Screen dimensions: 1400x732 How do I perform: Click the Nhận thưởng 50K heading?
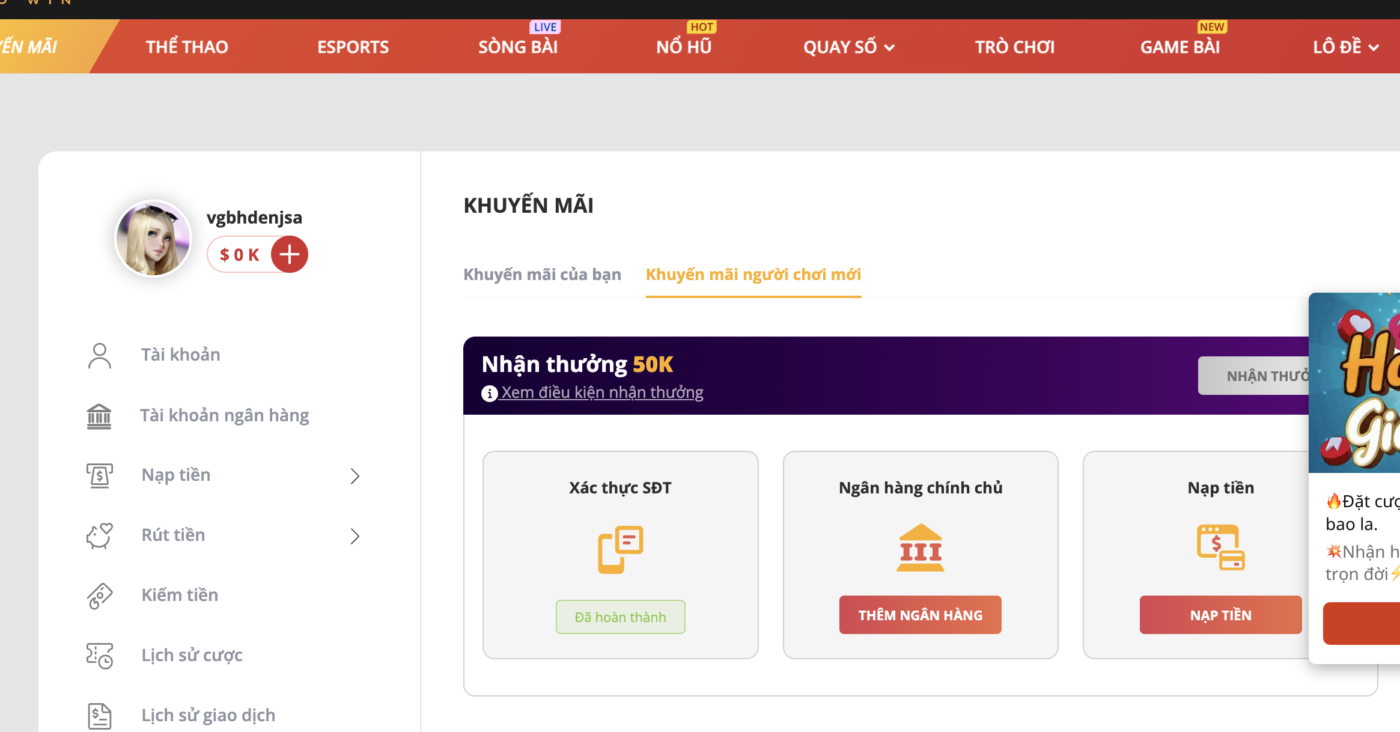pos(577,364)
